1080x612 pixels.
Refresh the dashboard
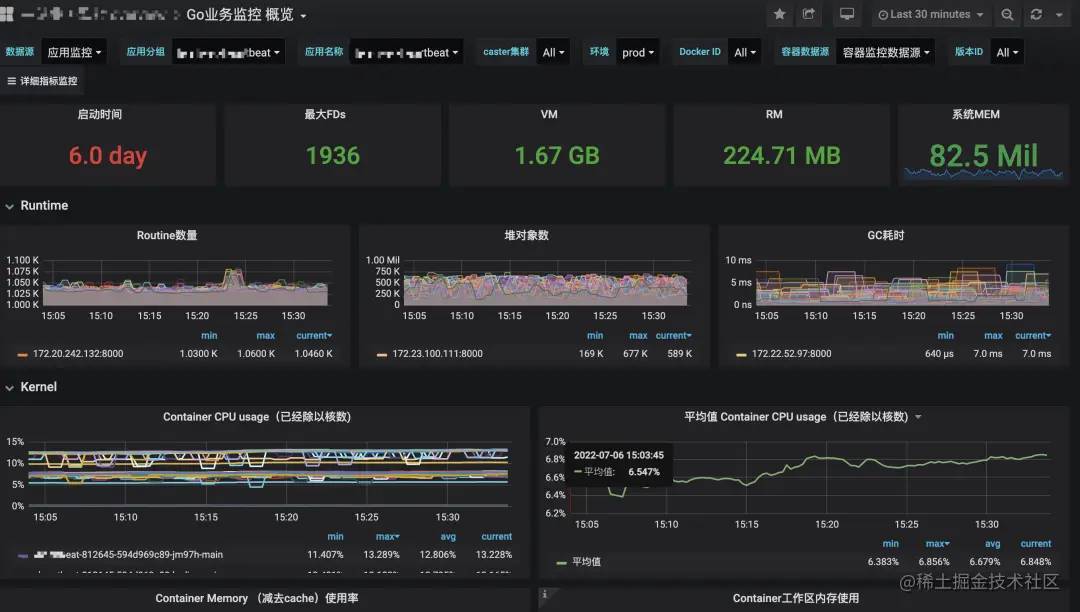[1036, 14]
